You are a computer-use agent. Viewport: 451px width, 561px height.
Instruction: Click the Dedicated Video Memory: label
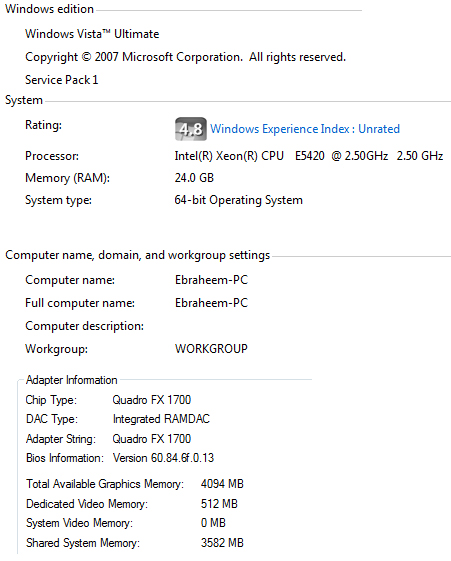87,504
